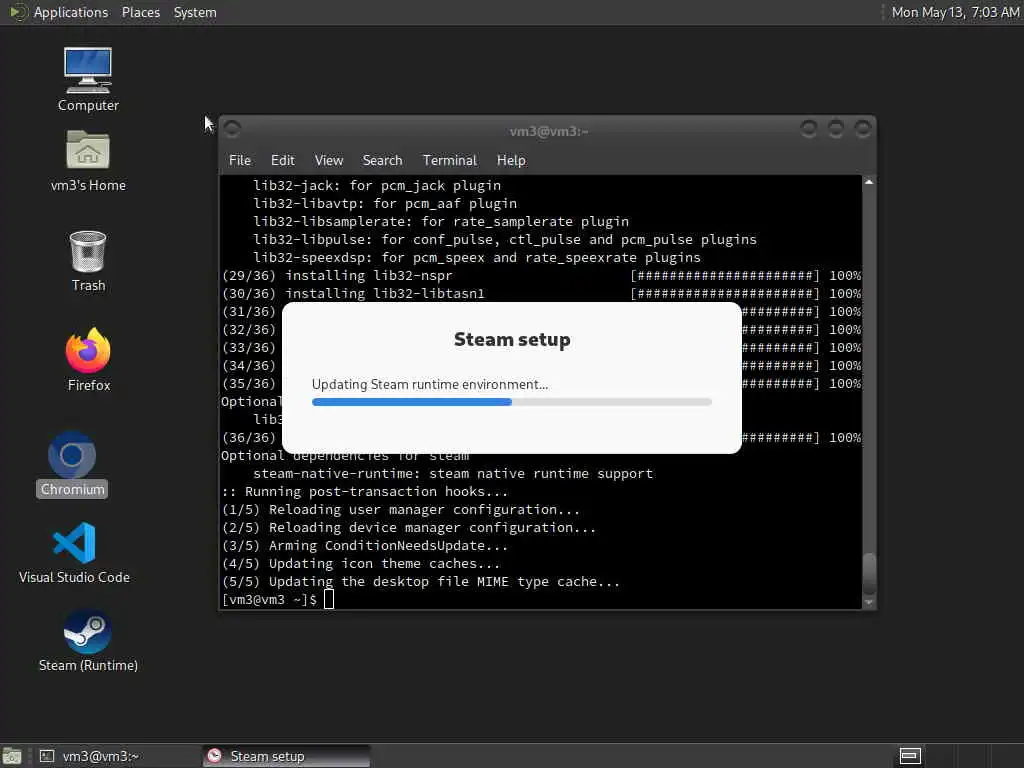The image size is (1024, 768).
Task: Minimize the terminal window
Action: [808, 129]
